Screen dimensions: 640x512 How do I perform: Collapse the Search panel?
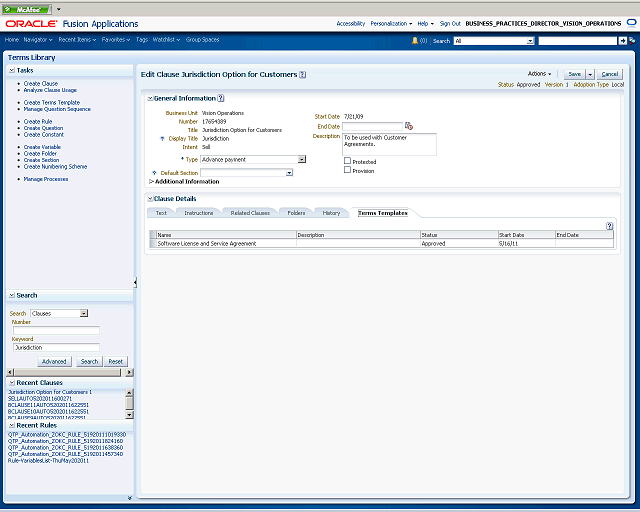point(12,295)
